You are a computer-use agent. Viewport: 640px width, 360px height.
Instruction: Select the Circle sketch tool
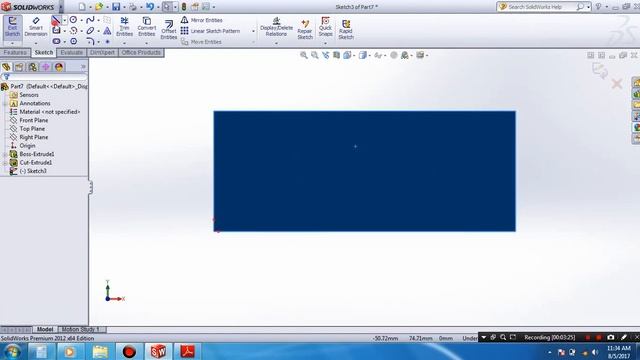click(73, 20)
